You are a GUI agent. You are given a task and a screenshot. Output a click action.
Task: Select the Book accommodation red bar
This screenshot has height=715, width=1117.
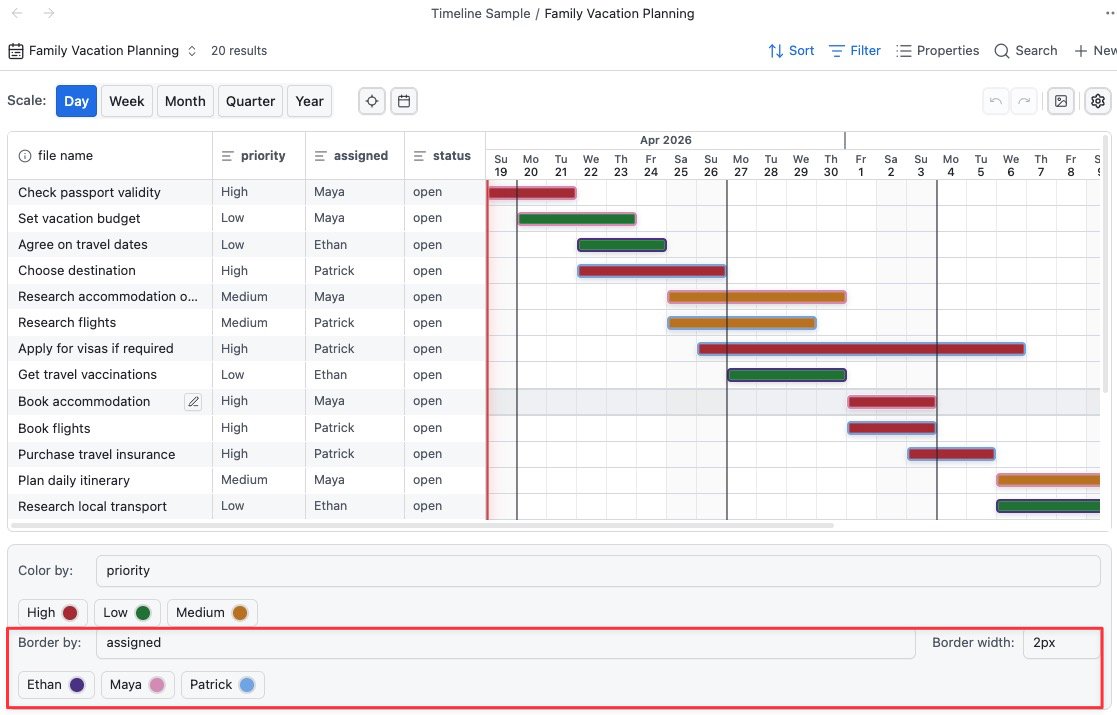[x=892, y=402]
